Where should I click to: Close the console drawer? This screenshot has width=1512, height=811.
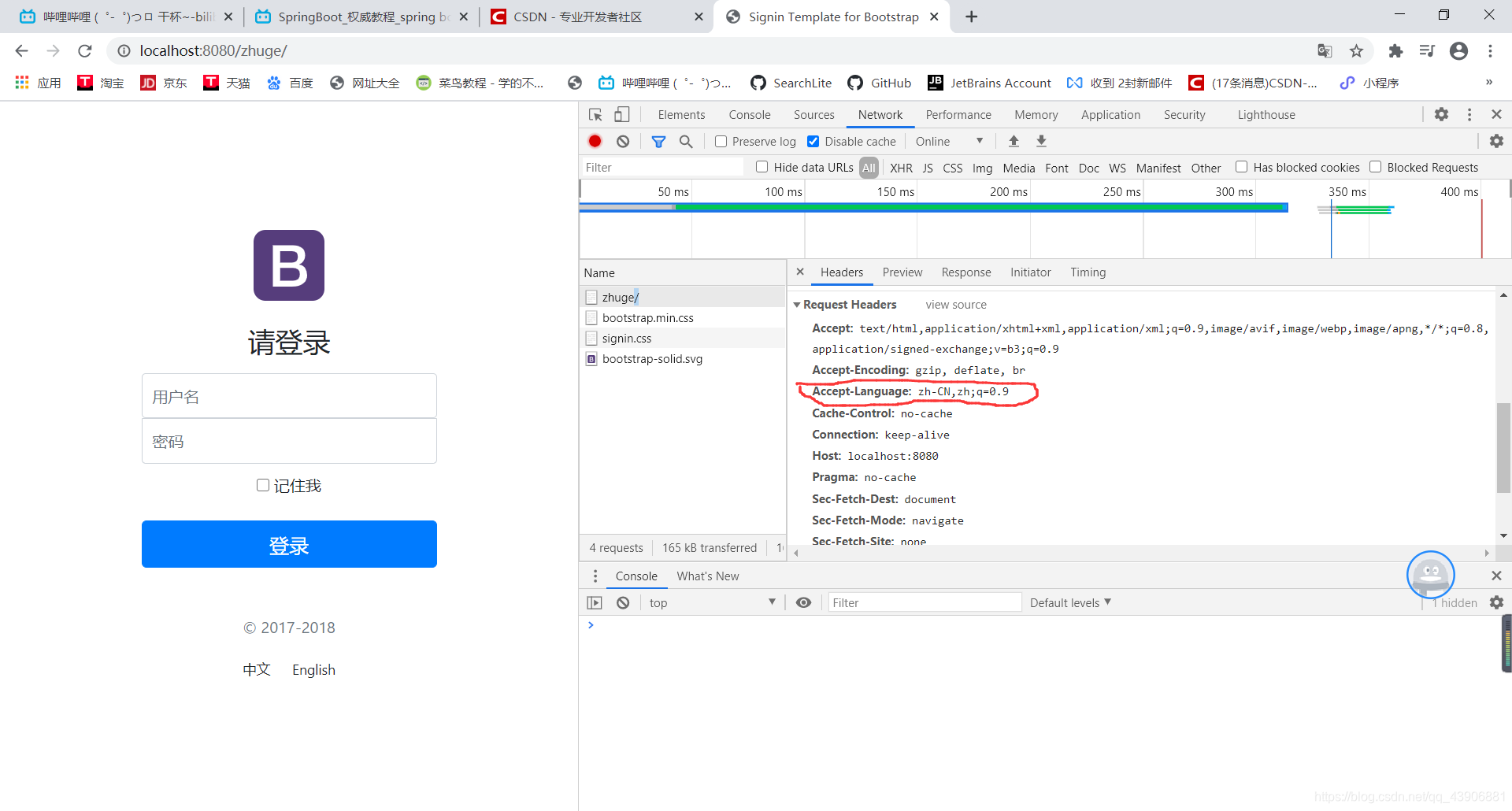1496,576
